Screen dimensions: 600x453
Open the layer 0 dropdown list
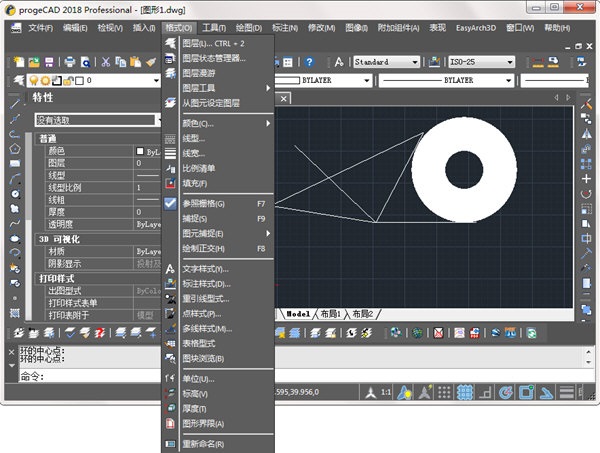pos(156,80)
